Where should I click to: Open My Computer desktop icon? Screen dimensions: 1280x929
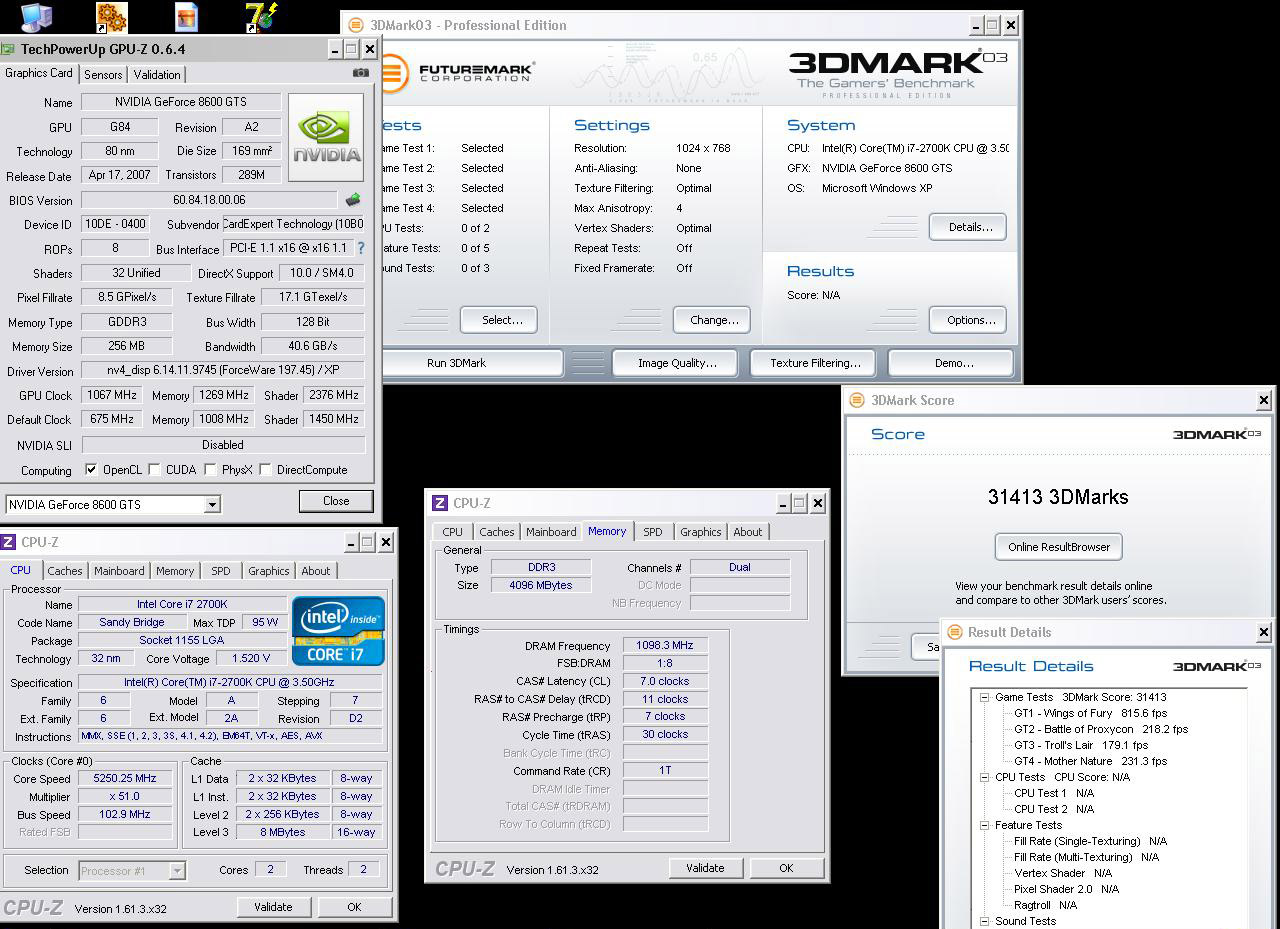(x=36, y=16)
